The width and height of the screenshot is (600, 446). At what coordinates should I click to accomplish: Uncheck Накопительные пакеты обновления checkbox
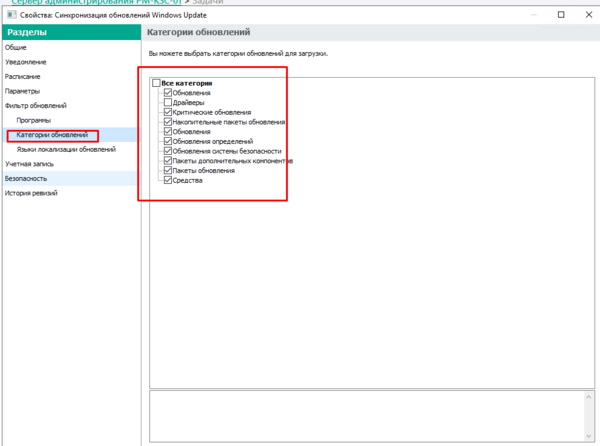[168, 122]
